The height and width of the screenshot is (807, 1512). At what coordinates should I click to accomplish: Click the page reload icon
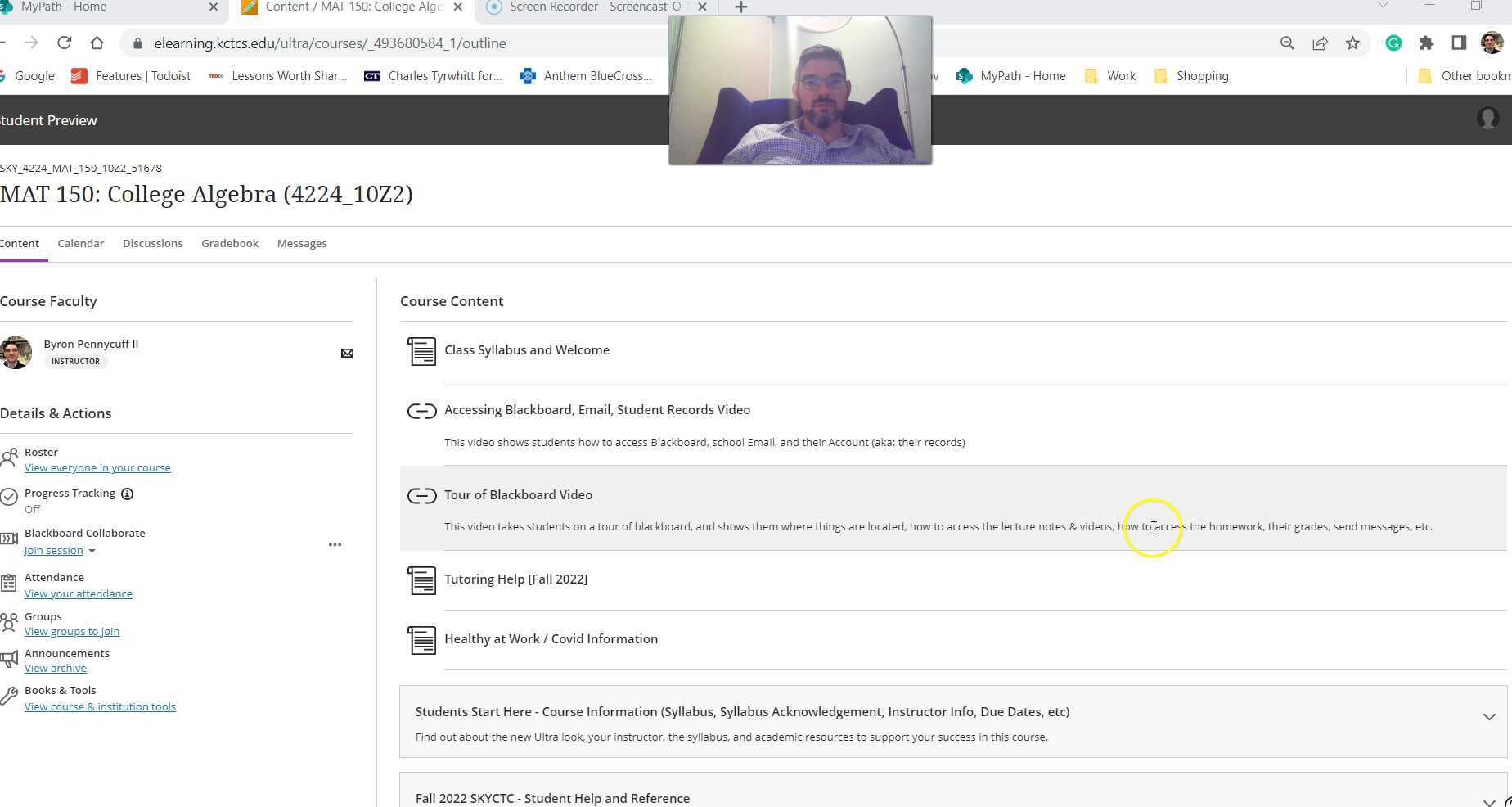(x=65, y=43)
